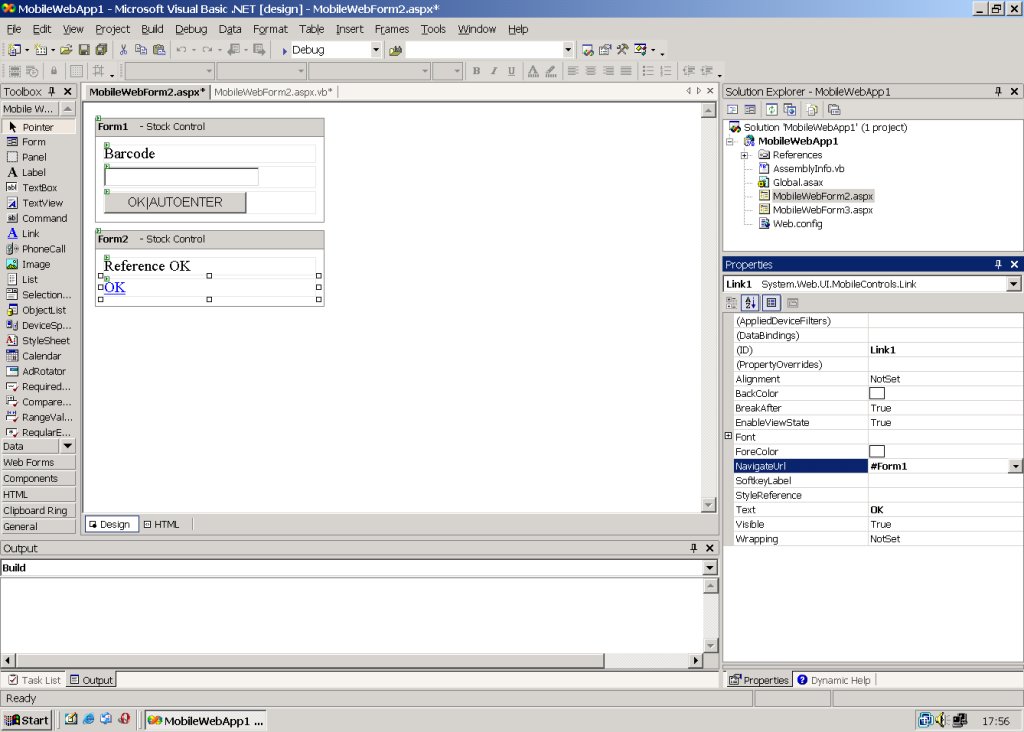Click the Windows Start button
Screen dimensions: 1024x732
[x=26, y=720]
